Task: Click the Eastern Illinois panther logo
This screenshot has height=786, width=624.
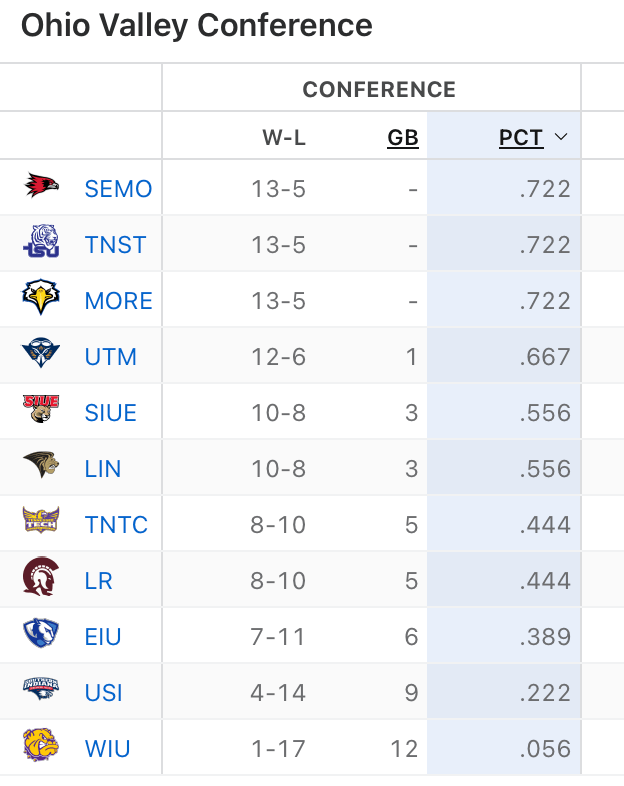Action: coord(41,635)
